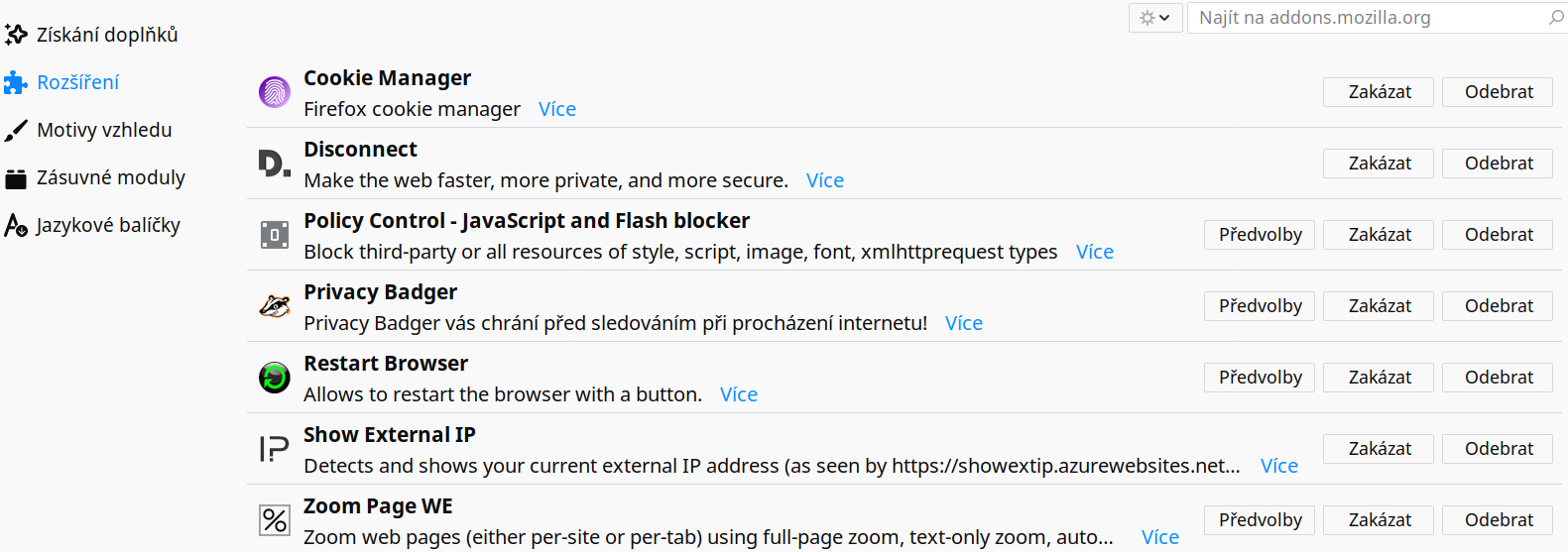Switch to Motivy vzhledu section

click(x=88, y=130)
